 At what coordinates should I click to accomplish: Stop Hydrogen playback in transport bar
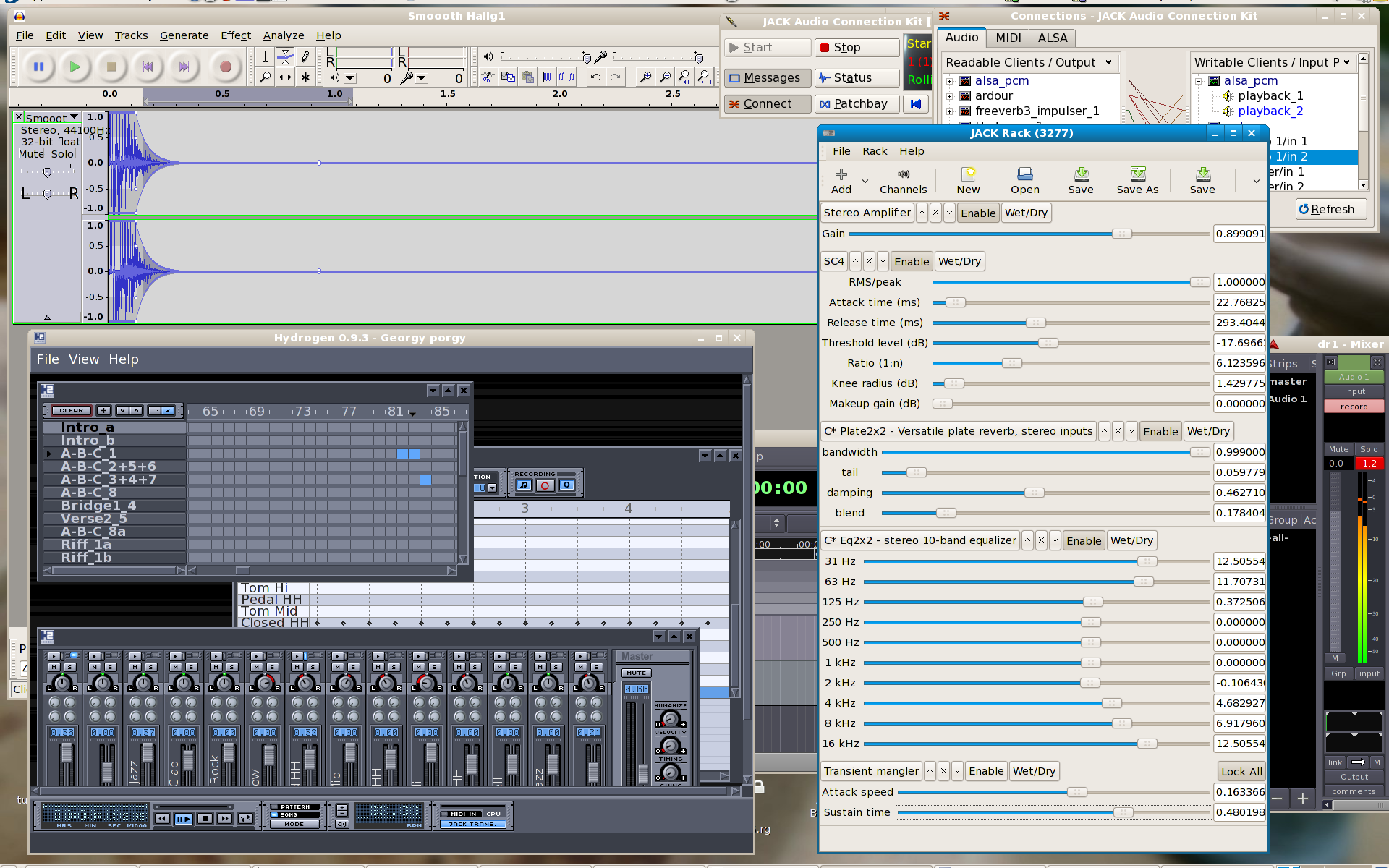point(205,818)
